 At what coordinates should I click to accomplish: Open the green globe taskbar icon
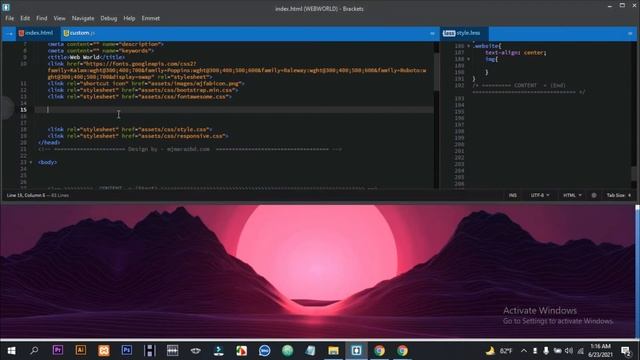click(287, 351)
